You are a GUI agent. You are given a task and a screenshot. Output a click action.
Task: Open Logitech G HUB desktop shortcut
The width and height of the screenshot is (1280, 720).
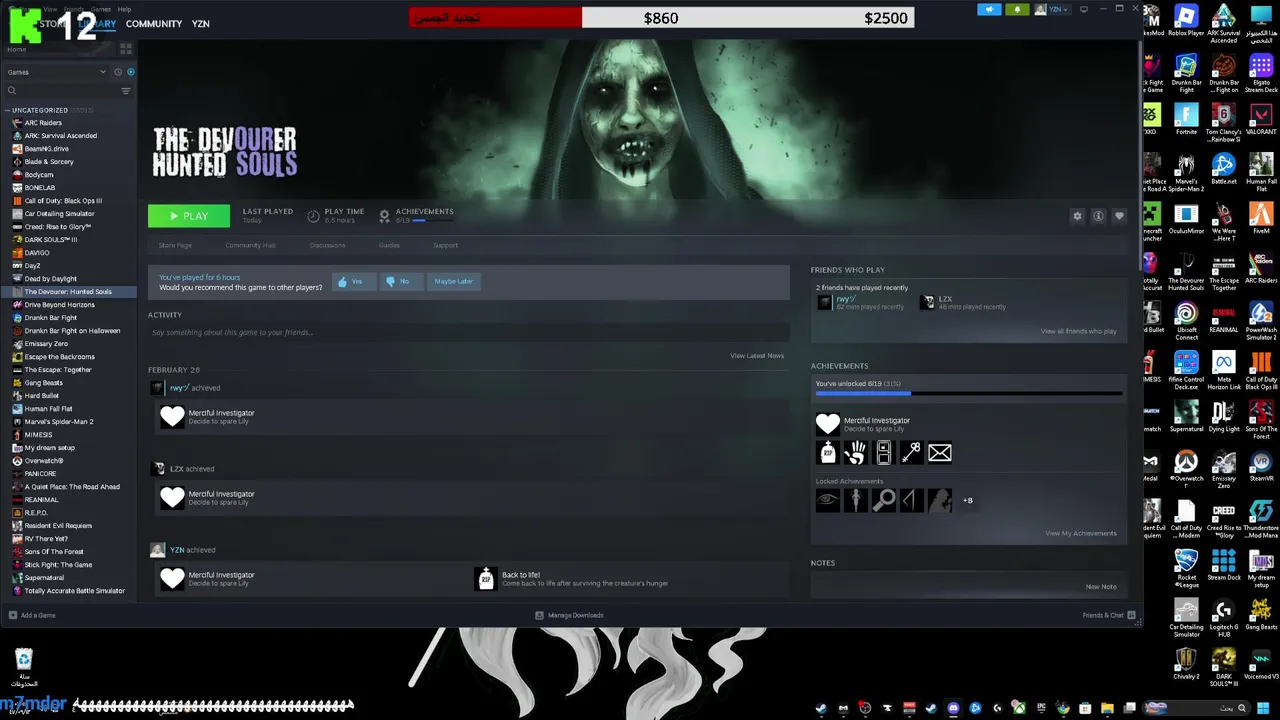(x=1224, y=616)
